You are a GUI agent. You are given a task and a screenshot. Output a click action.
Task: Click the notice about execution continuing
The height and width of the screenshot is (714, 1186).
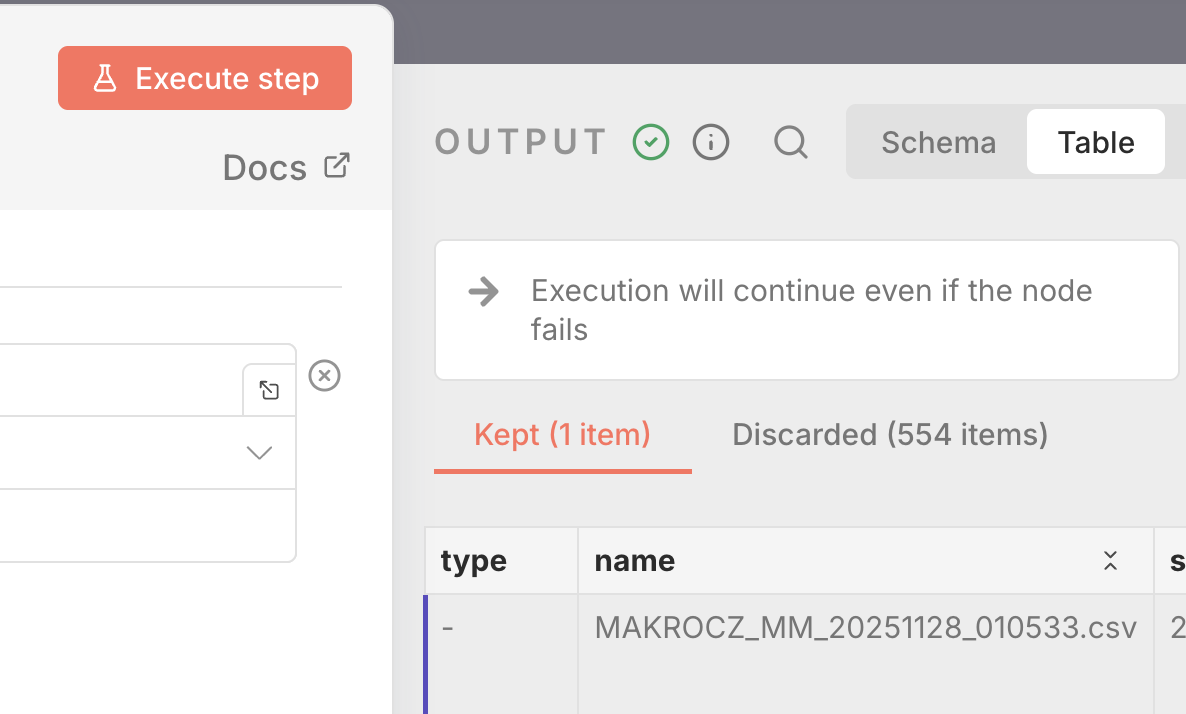[811, 310]
